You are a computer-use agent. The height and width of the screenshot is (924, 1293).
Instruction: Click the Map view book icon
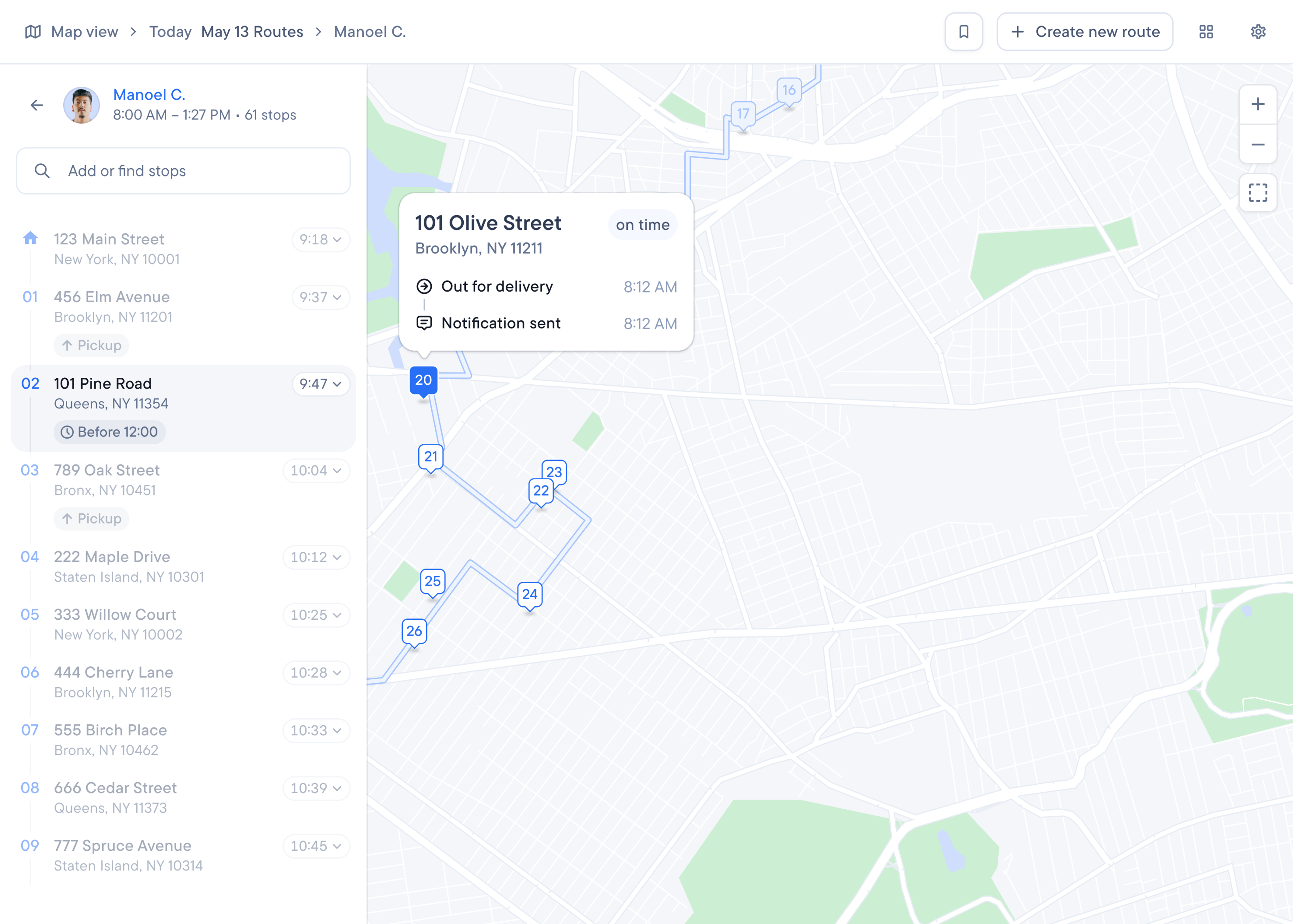coord(33,32)
